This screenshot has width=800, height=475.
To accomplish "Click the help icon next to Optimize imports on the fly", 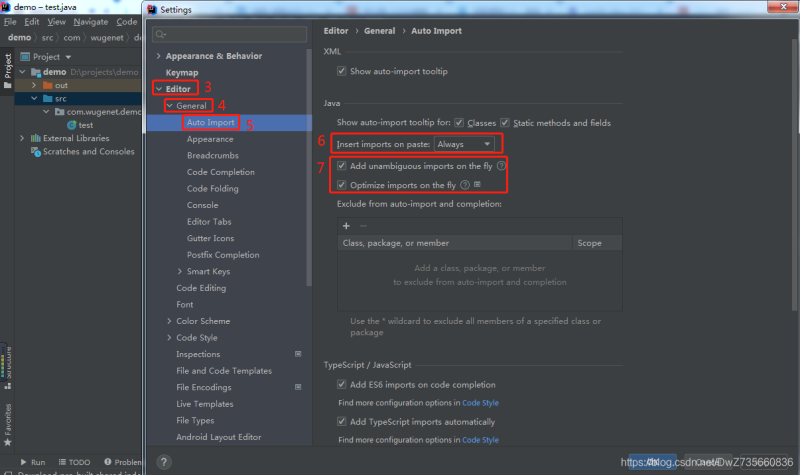I will (465, 185).
